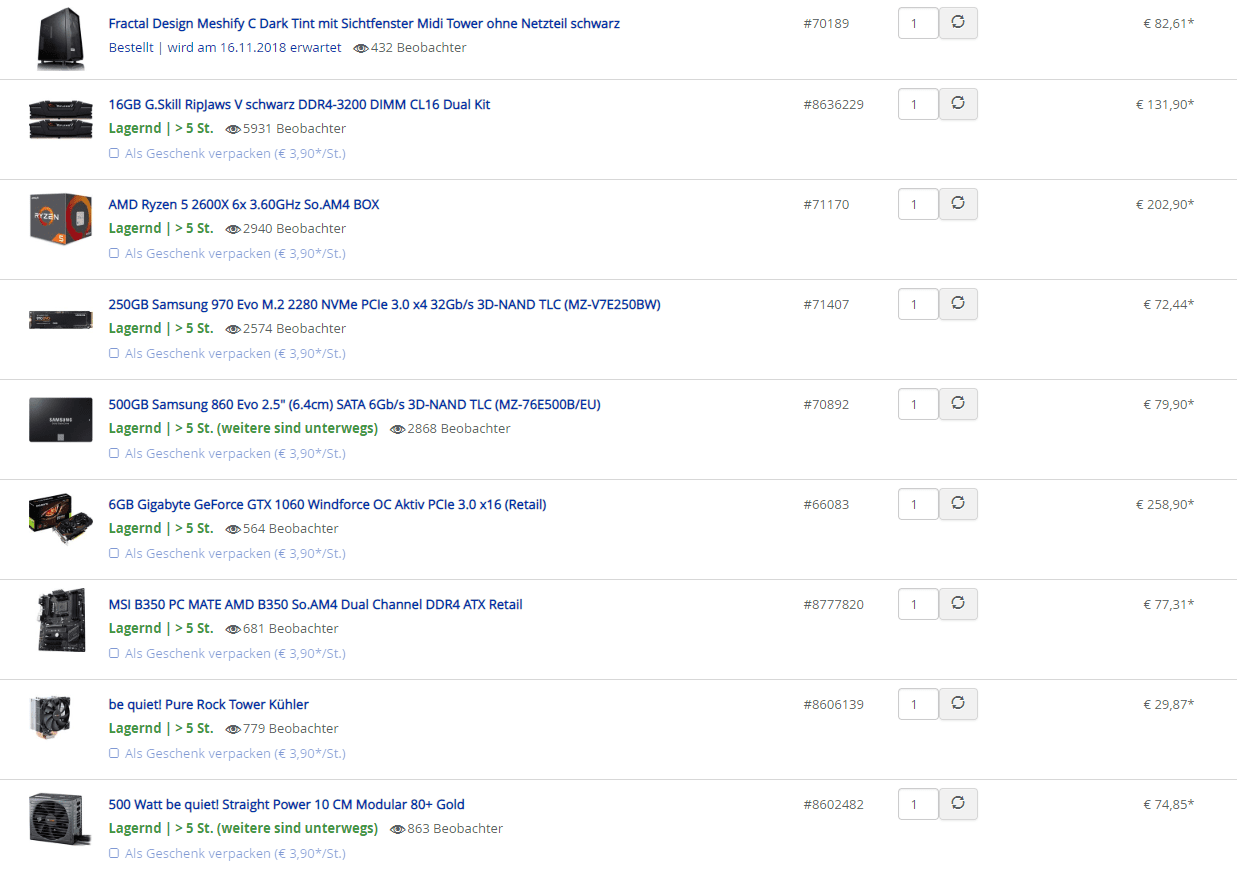Viewport: 1237px width, 874px height.
Task: Open AMD Ryzen 5 2600X product link
Action: (244, 204)
